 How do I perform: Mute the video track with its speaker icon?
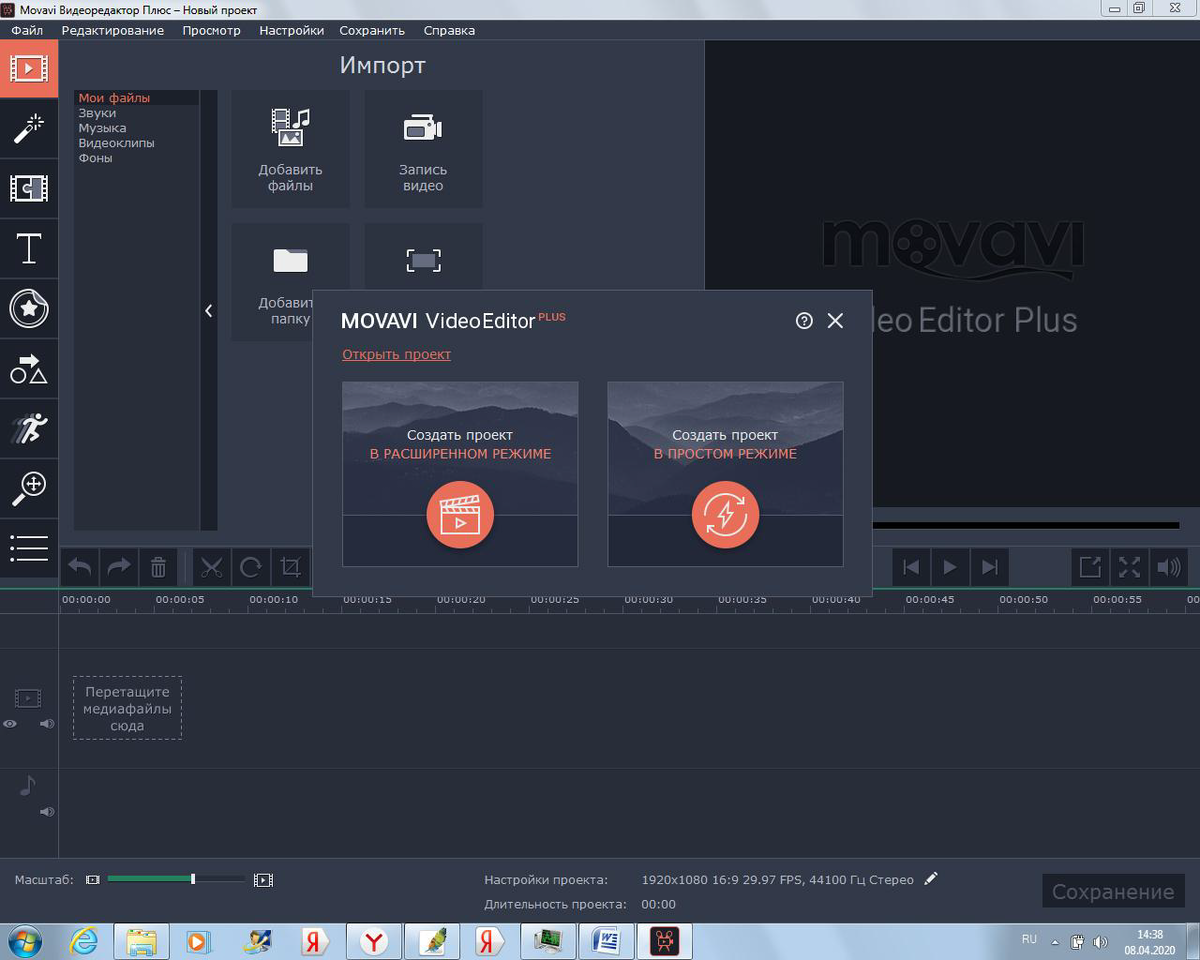click(x=46, y=724)
